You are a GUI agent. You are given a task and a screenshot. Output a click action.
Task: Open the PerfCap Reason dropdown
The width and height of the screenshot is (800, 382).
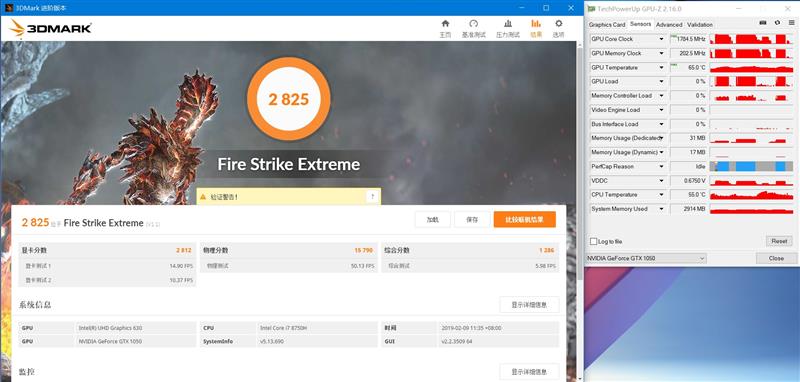(x=662, y=166)
